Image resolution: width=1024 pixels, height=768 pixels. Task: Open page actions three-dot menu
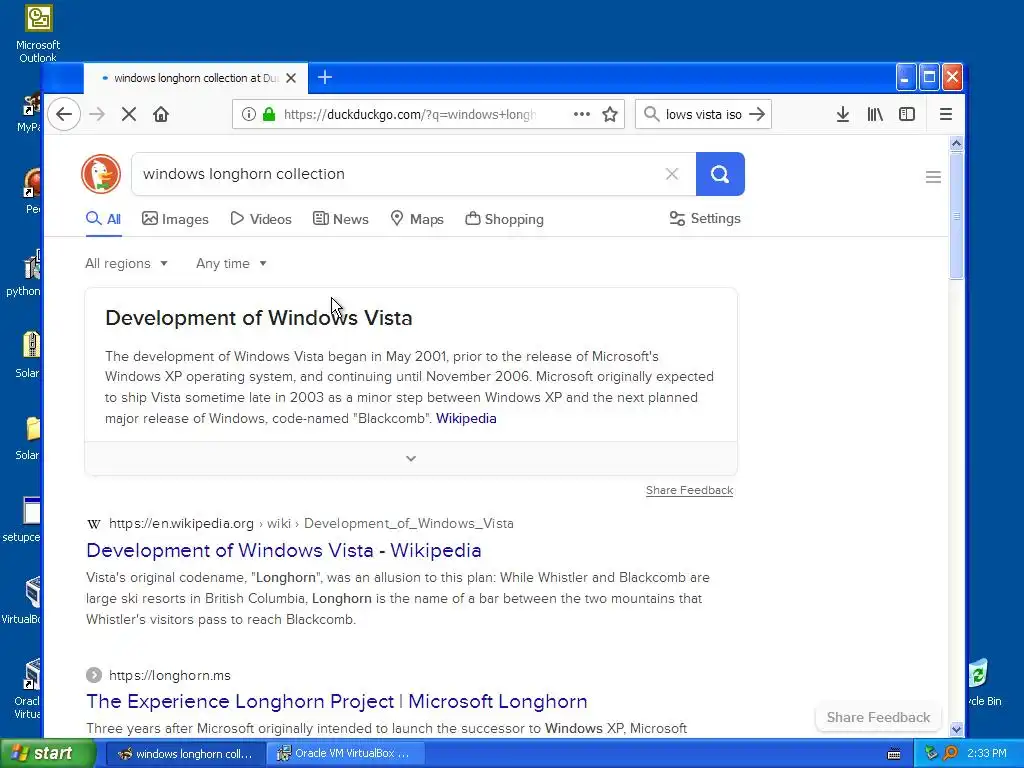click(x=581, y=114)
